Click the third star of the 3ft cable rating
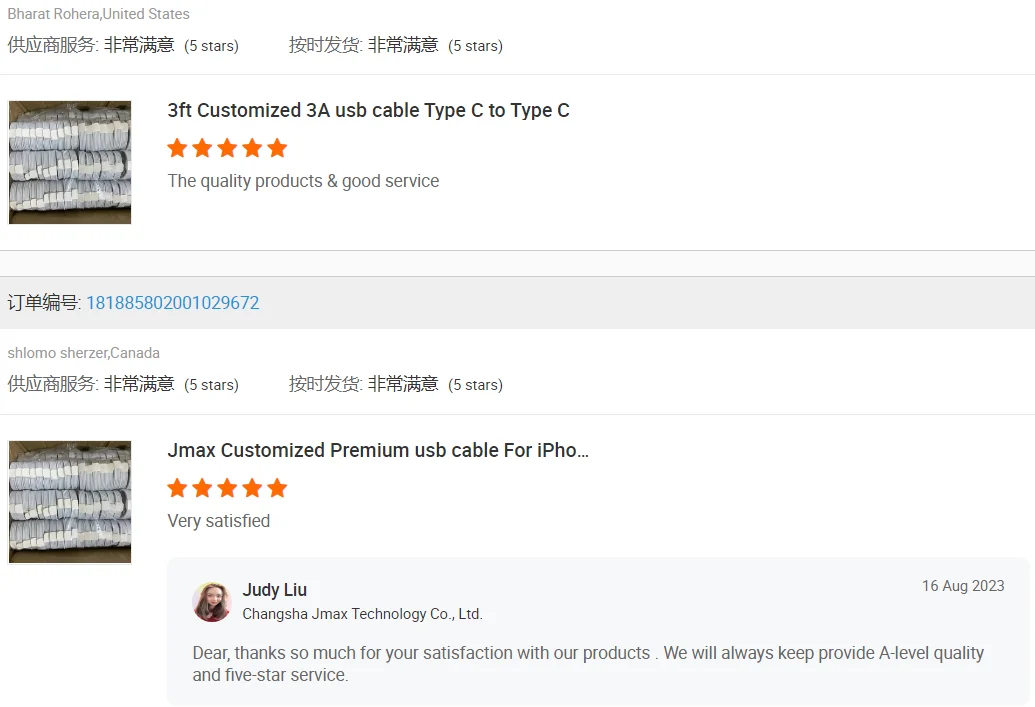This screenshot has width=1035, height=707. [227, 149]
